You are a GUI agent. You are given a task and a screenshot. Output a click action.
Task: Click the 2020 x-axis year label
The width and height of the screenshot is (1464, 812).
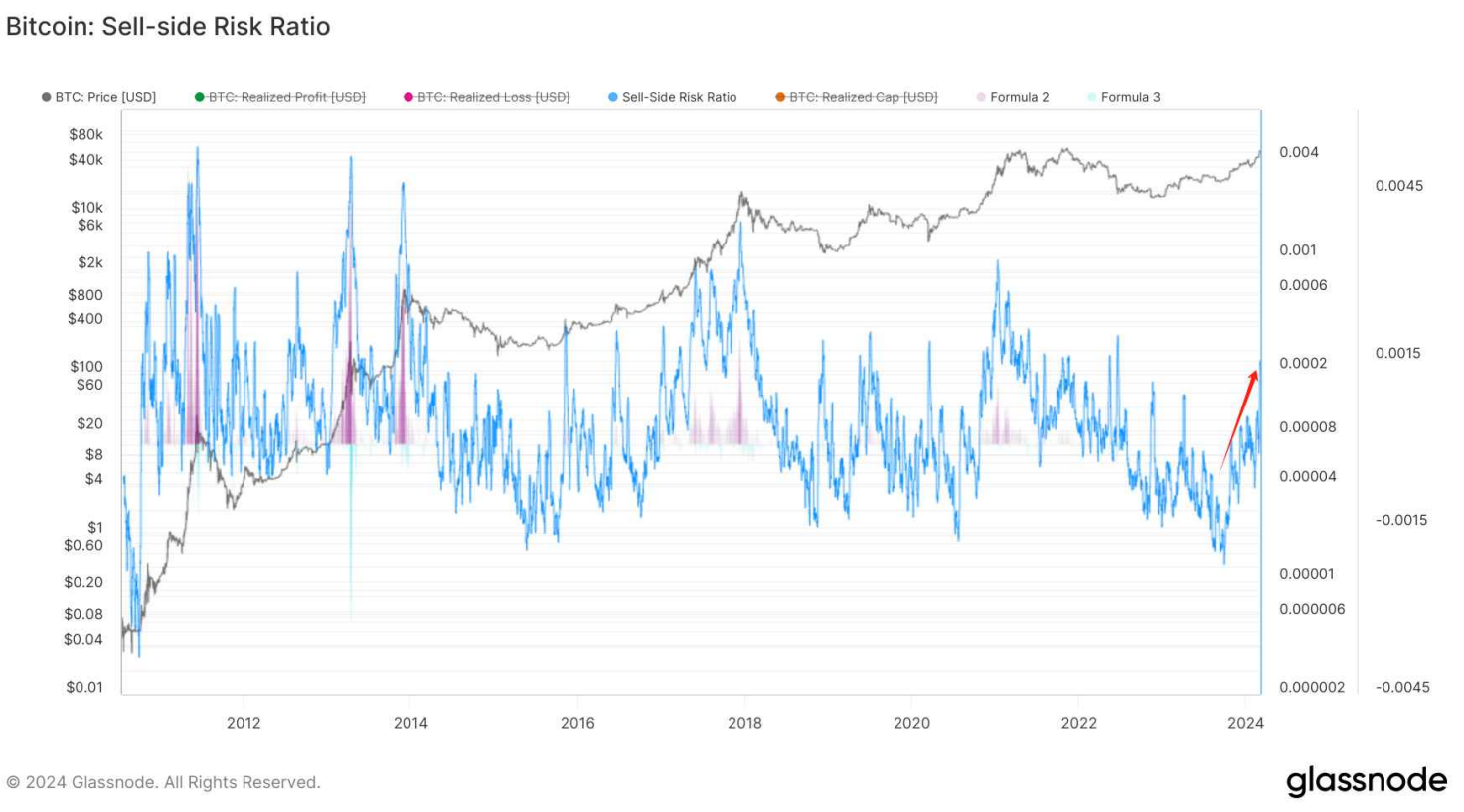pos(911,723)
